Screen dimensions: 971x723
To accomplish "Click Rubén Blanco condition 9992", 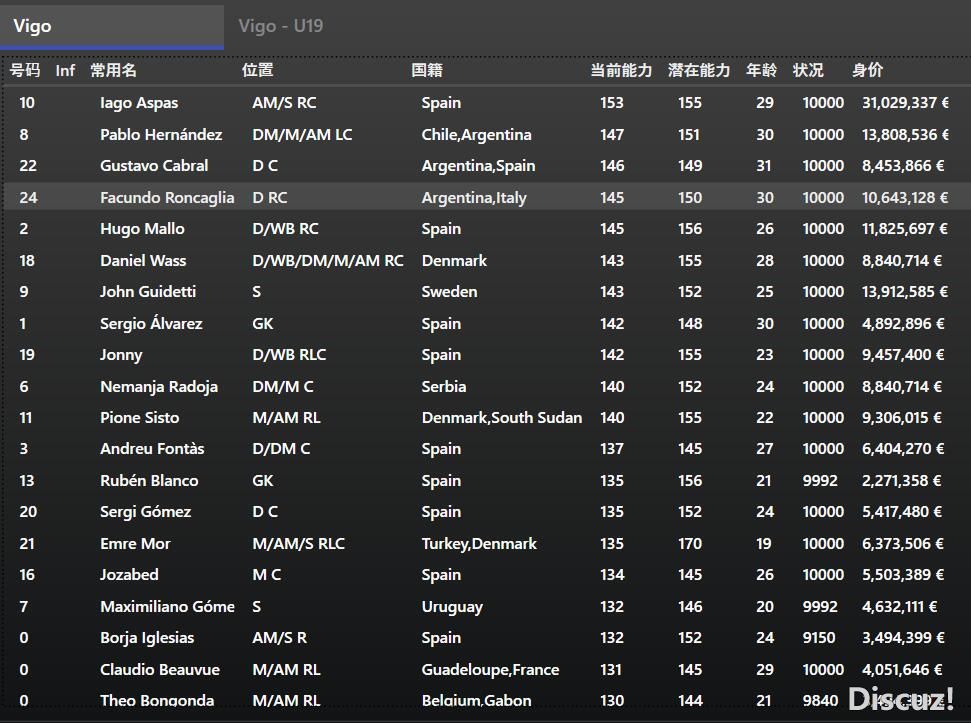I will click(x=820, y=480).
